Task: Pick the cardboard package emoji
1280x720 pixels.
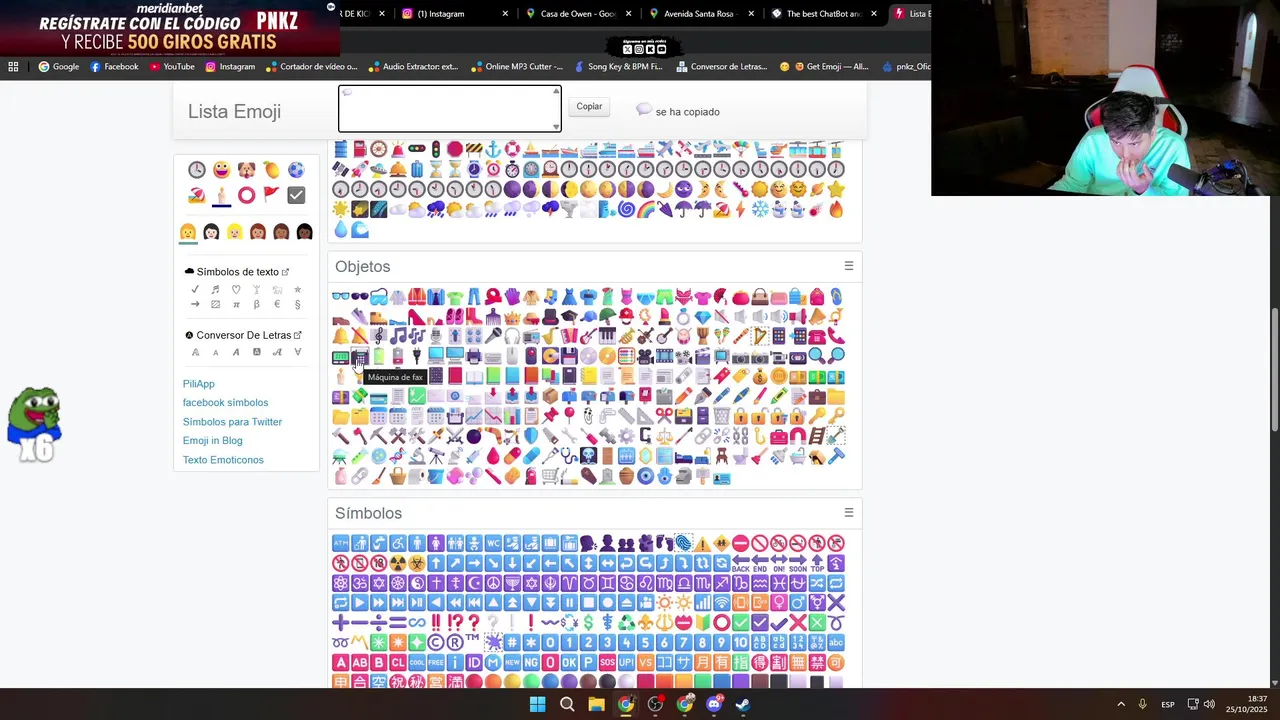Action: 550,396
